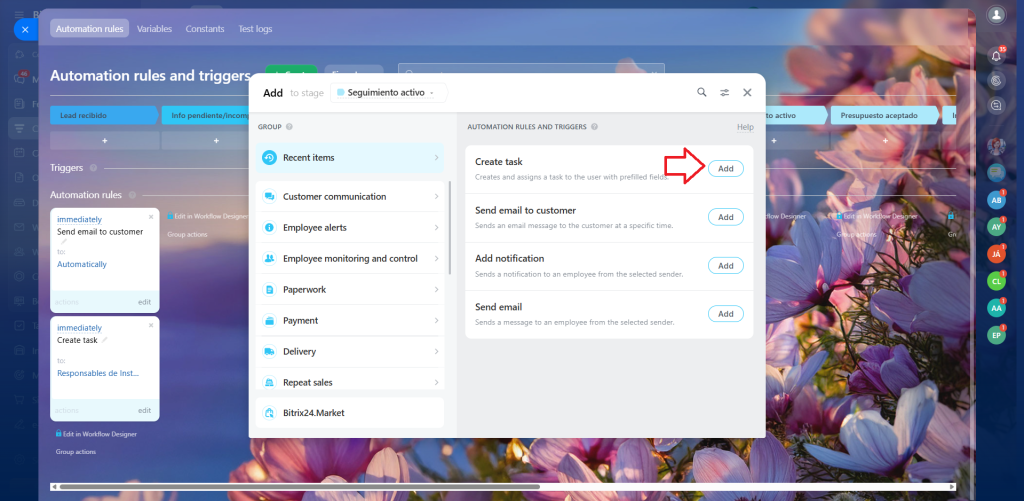Click the AB user avatar in sidebar
Viewport: 1024px width, 501px height.
[995, 200]
